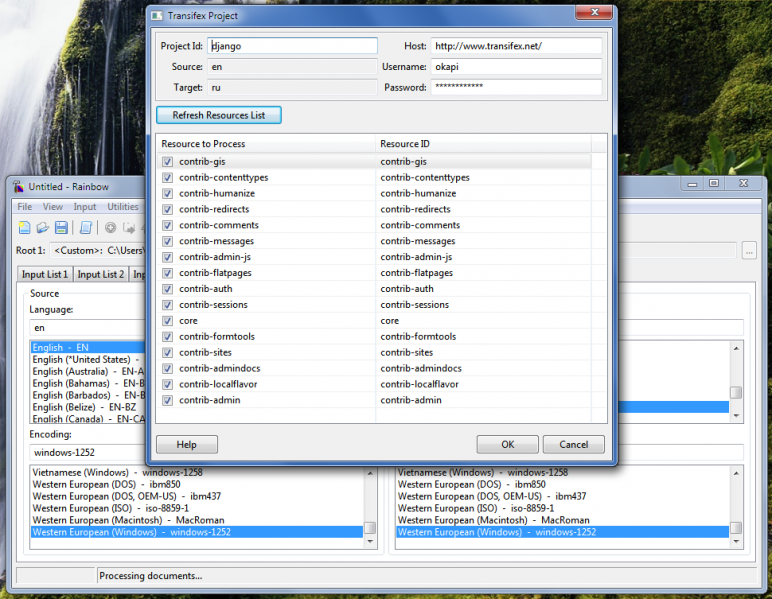The height and width of the screenshot is (599, 772).
Task: Select Western European (DOS) ibm850 in left list
Action: tap(197, 484)
